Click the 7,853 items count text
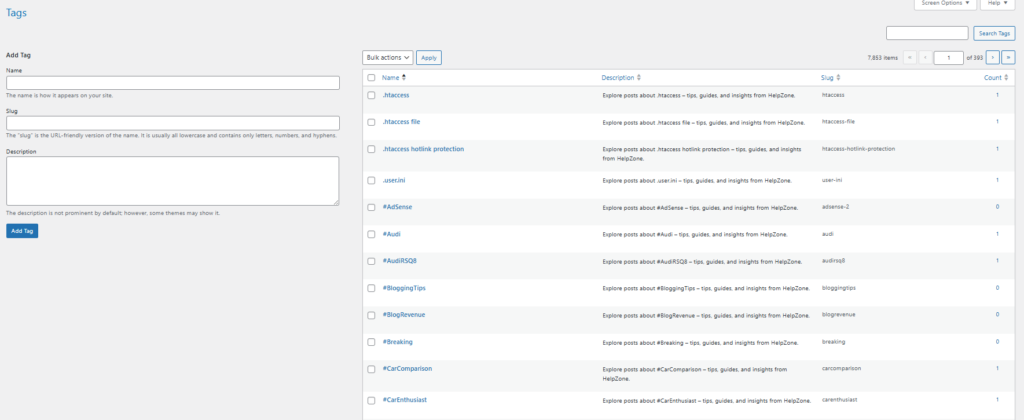Image resolution: width=1024 pixels, height=420 pixels. [x=882, y=58]
